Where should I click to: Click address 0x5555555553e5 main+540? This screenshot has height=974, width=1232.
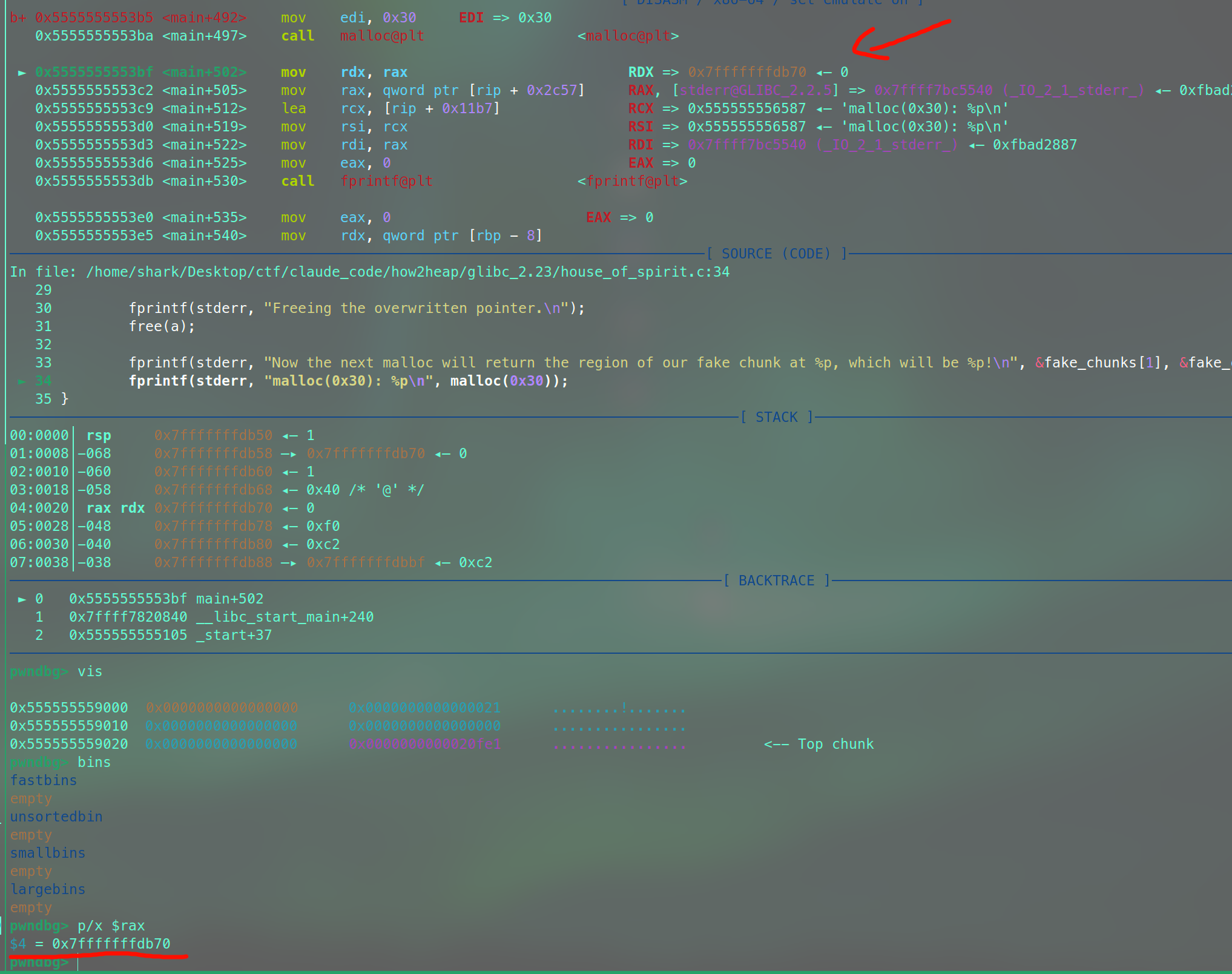click(x=140, y=235)
